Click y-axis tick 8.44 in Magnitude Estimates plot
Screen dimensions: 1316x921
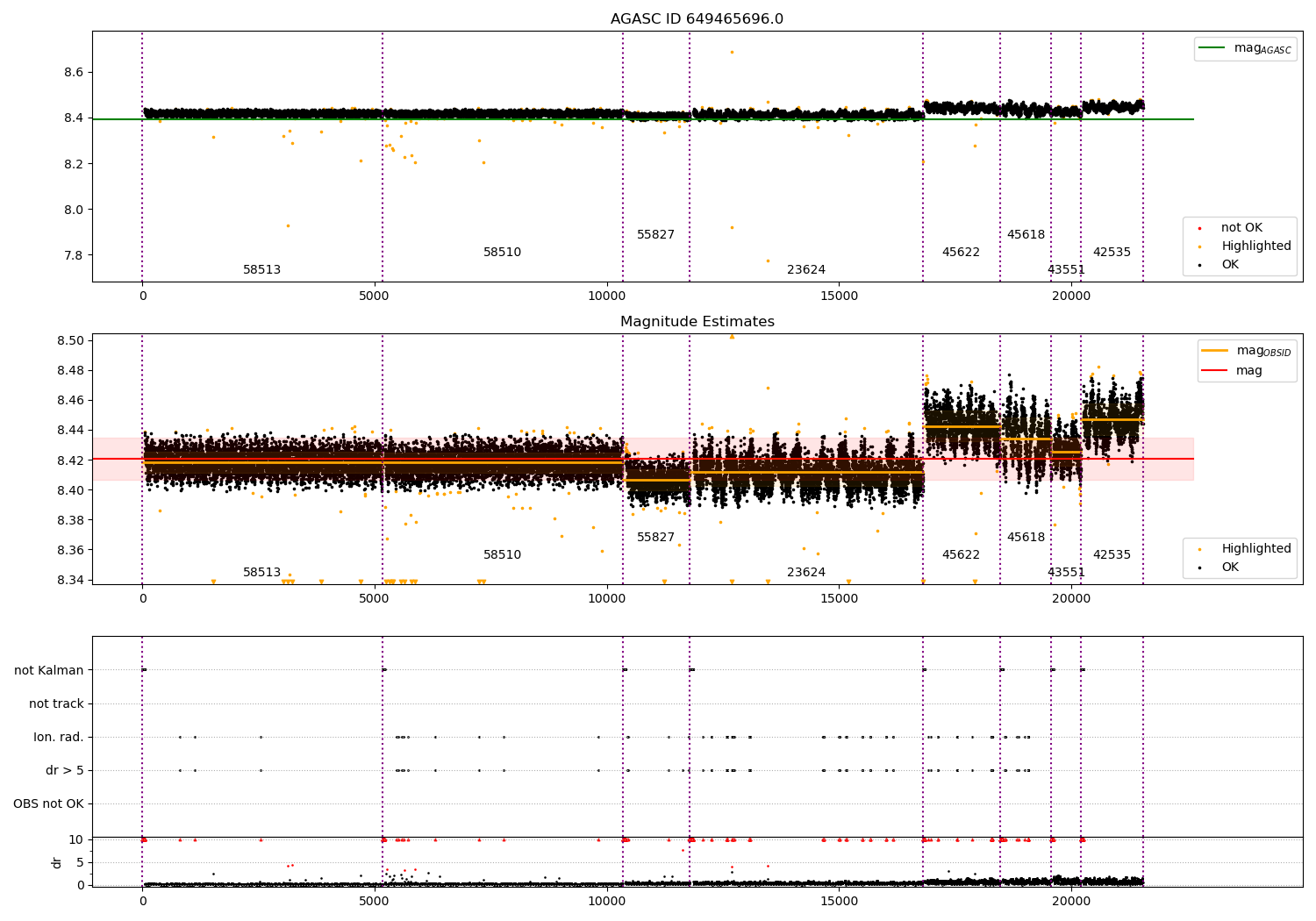(x=70, y=431)
